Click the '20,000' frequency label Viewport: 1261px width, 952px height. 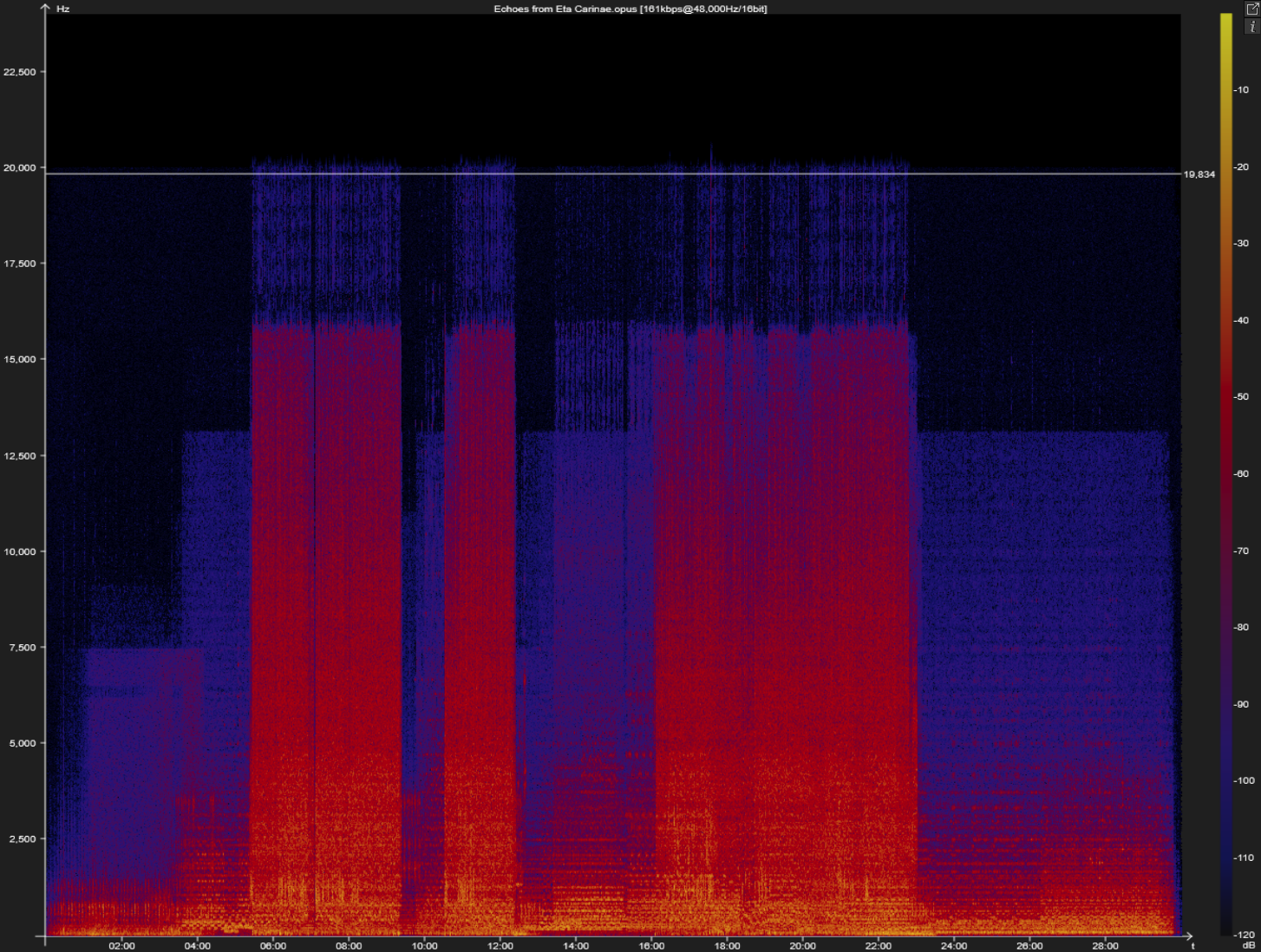[x=20, y=167]
